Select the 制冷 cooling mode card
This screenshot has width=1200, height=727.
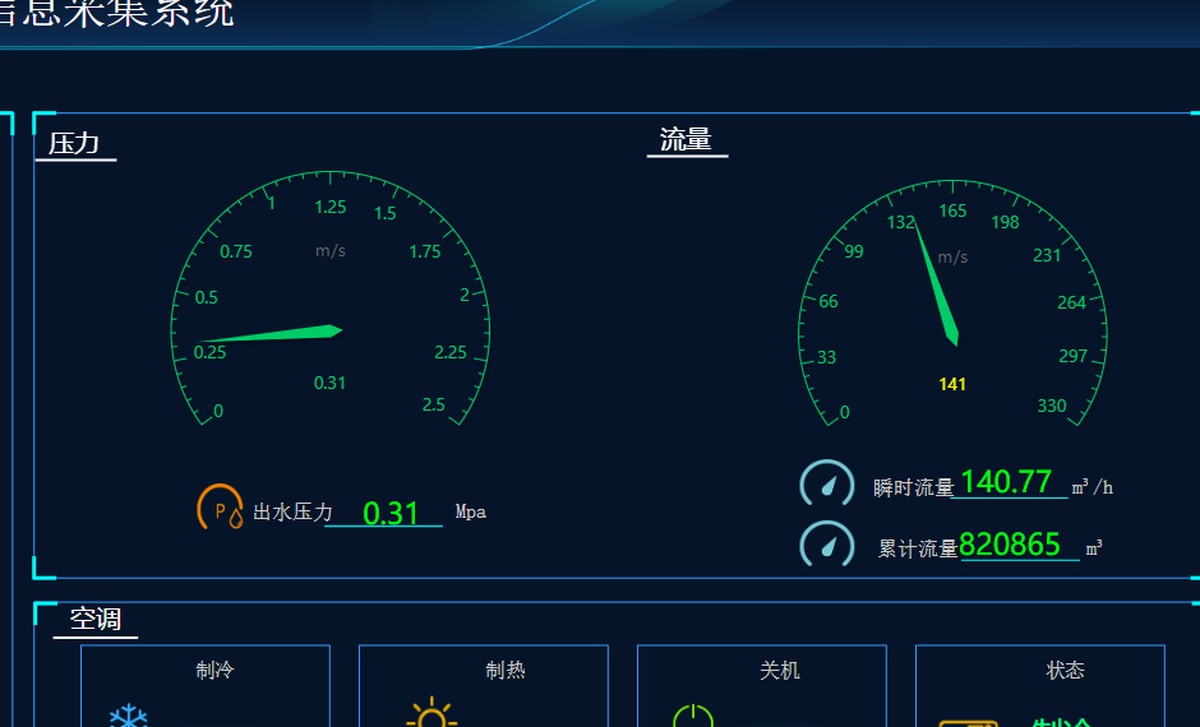pyautogui.click(x=205, y=686)
